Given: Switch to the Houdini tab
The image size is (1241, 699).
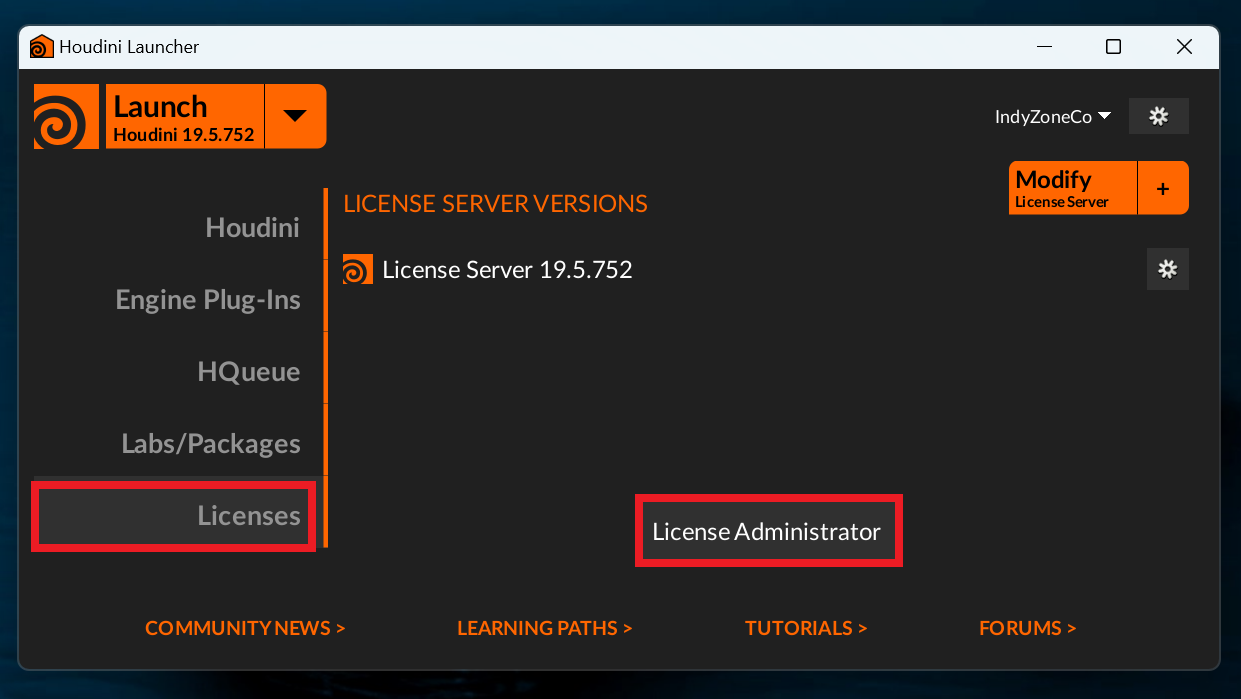Looking at the screenshot, I should [x=252, y=228].
